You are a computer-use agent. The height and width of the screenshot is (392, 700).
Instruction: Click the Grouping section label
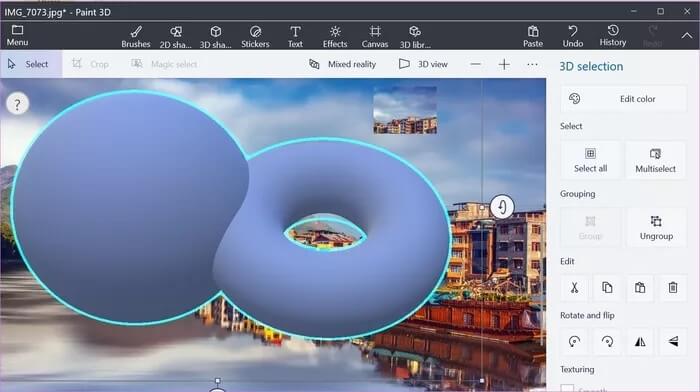click(578, 194)
